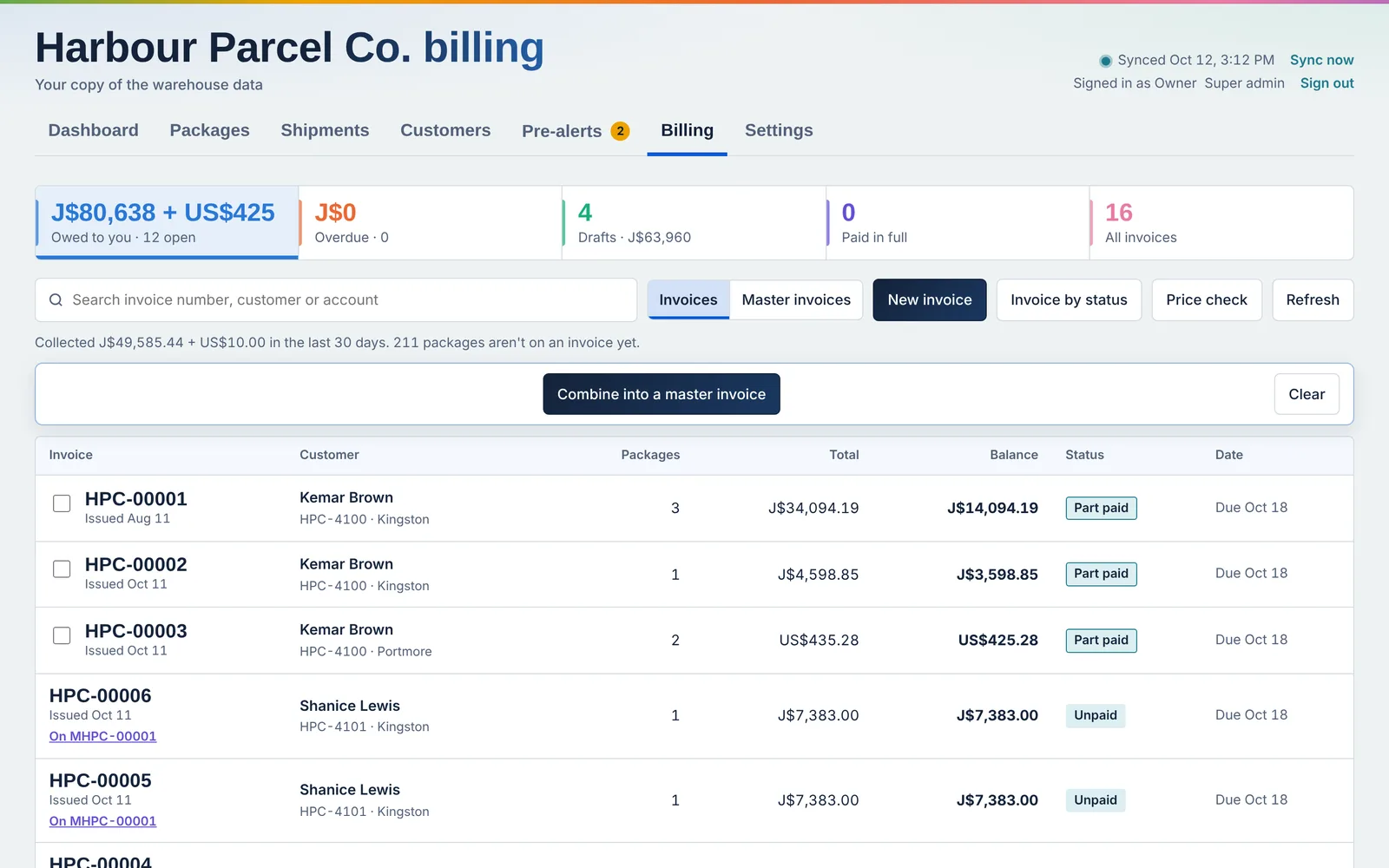
Task: Open the Price check tool
Action: [x=1207, y=299]
